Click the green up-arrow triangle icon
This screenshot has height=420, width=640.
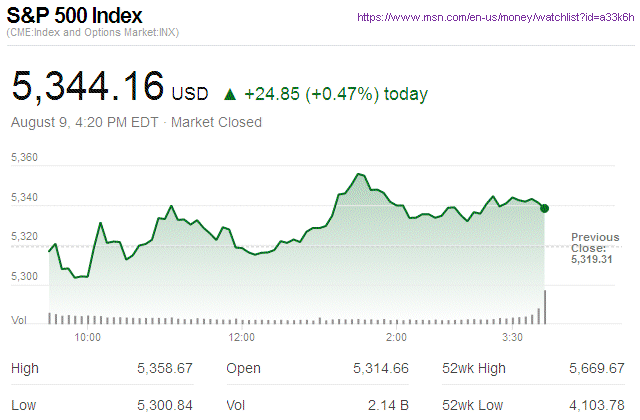(230, 95)
